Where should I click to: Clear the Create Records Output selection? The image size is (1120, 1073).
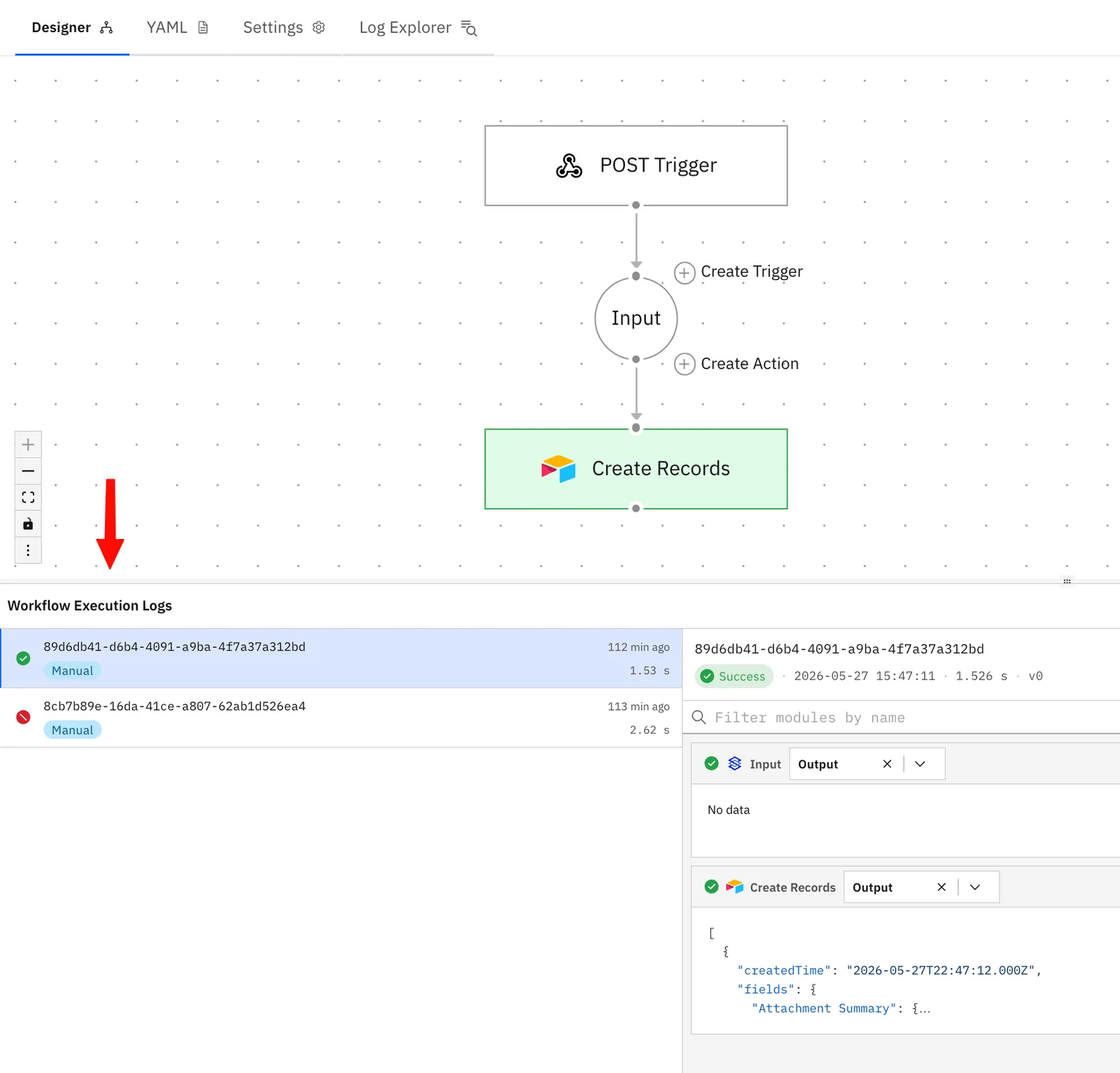[941, 887]
